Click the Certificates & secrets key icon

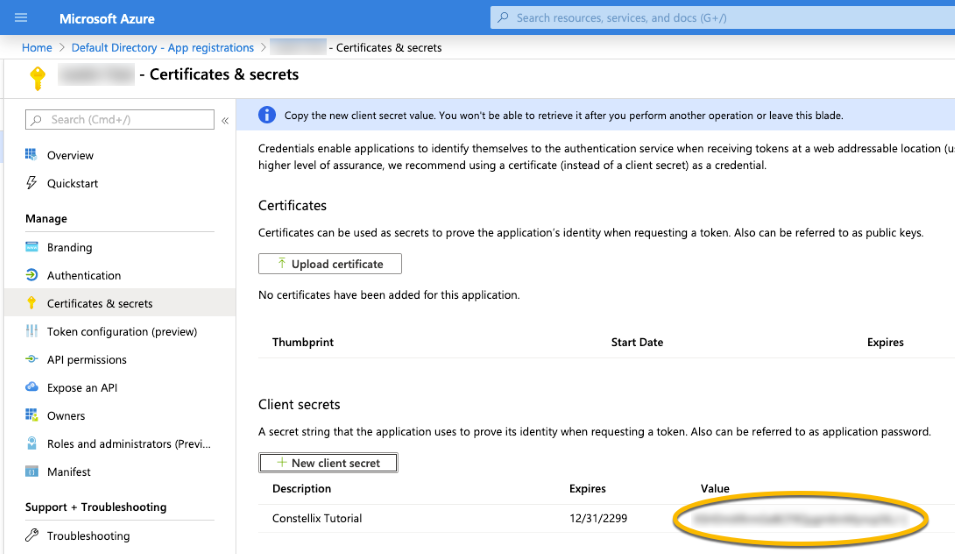click(x=32, y=303)
